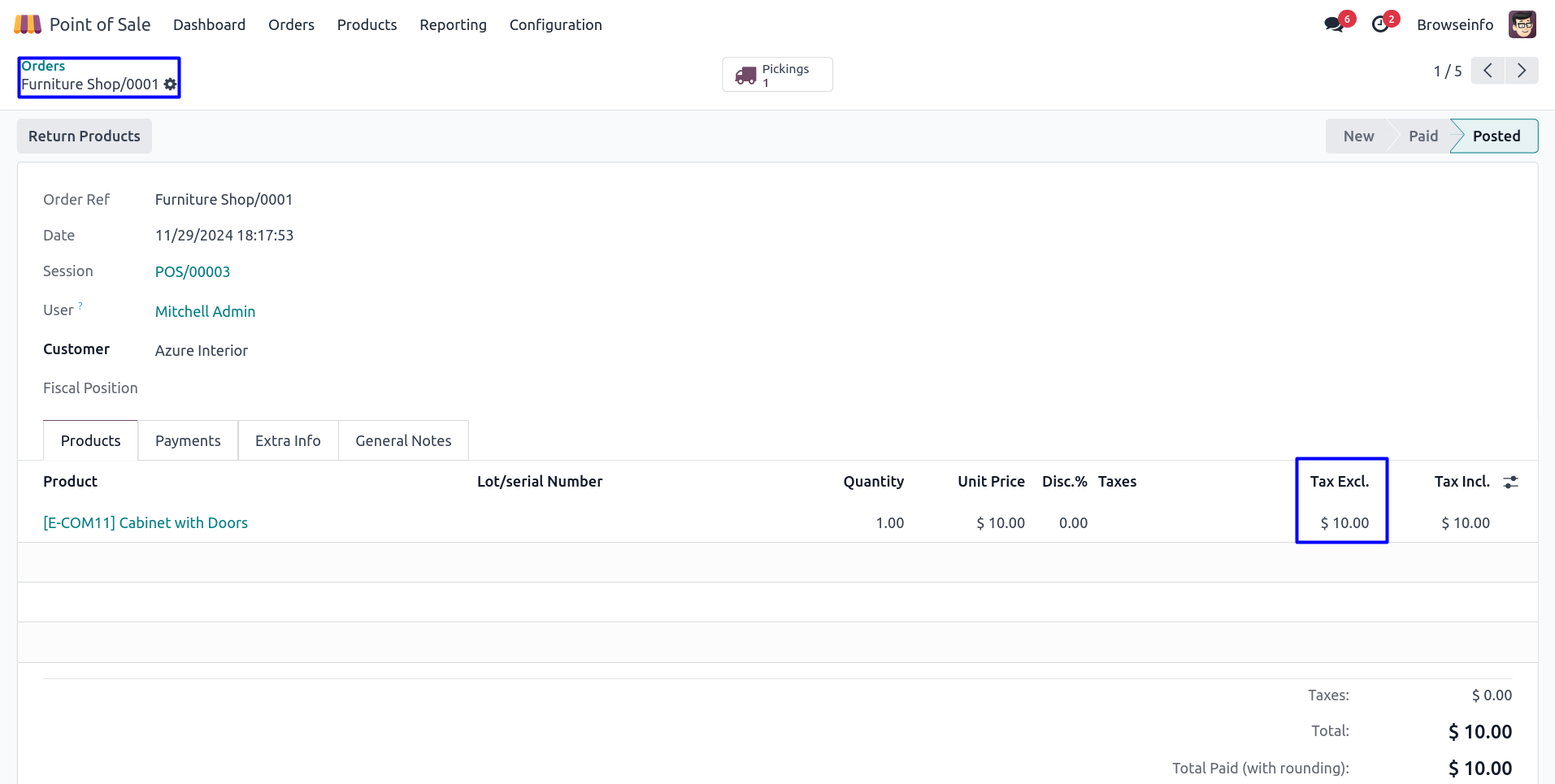1555x784 pixels.
Task: Open the Orders menu
Action: click(x=291, y=24)
